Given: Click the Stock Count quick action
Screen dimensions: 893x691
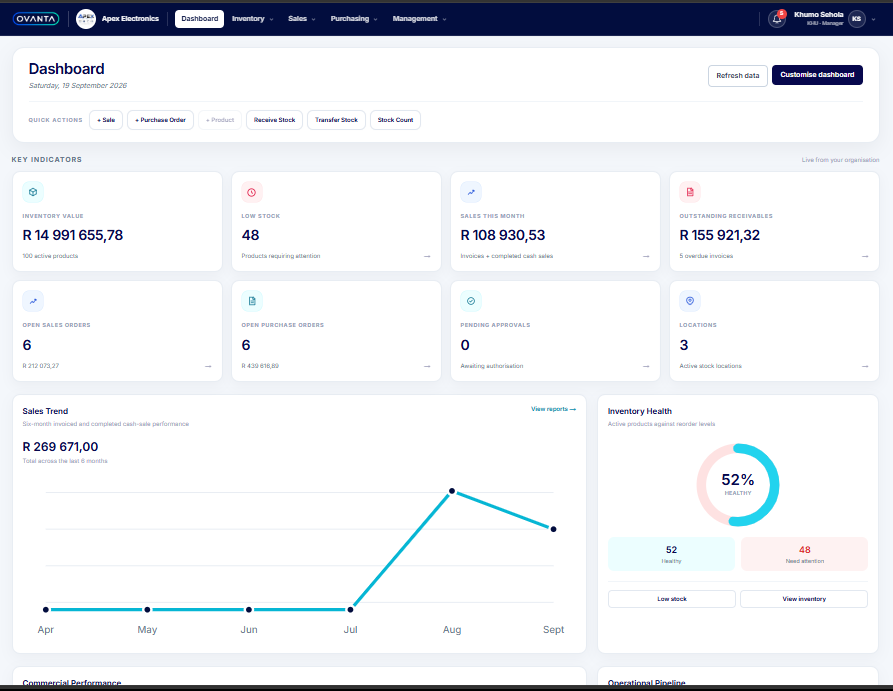Looking at the screenshot, I should (x=395, y=120).
